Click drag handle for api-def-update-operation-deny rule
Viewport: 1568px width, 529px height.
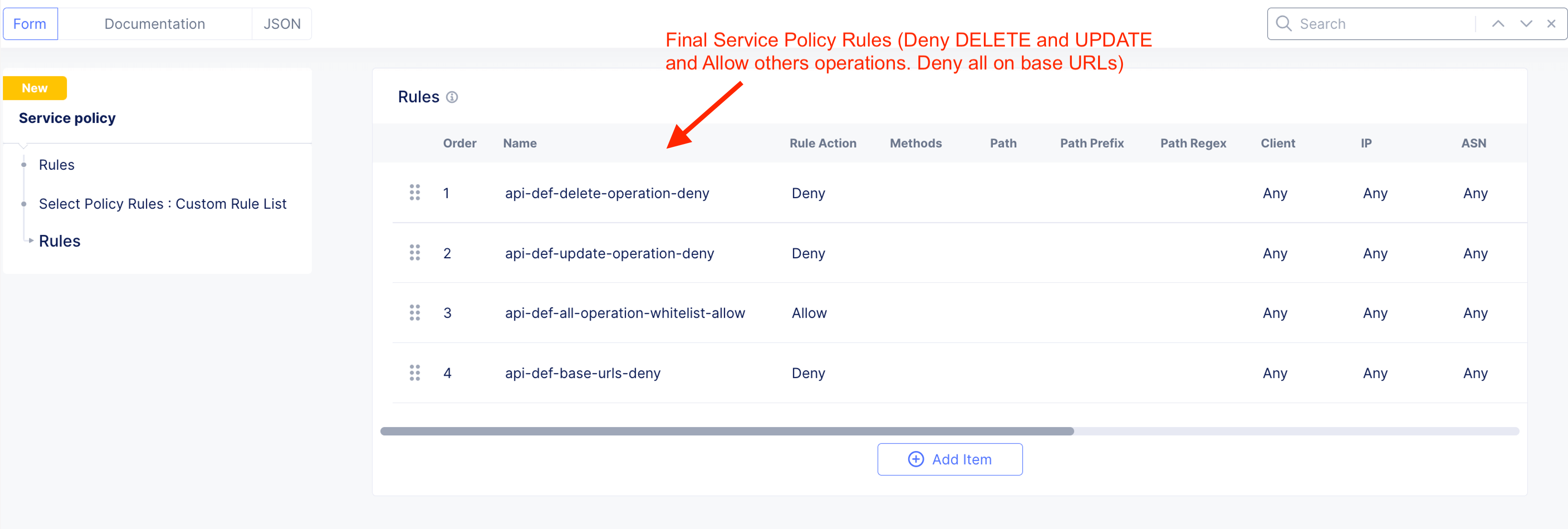pyautogui.click(x=414, y=253)
